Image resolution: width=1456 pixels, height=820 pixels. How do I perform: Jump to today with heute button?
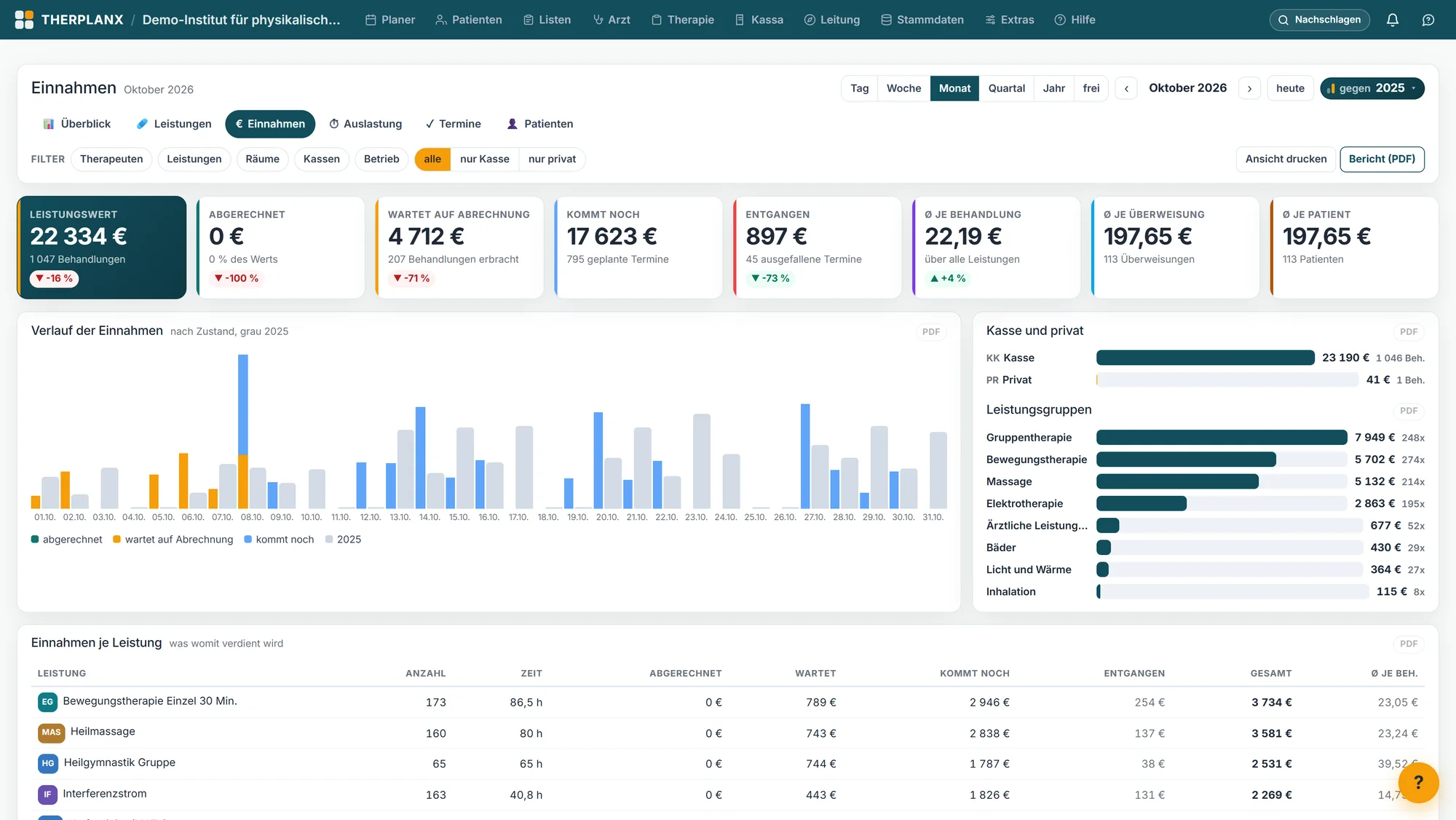click(x=1290, y=88)
